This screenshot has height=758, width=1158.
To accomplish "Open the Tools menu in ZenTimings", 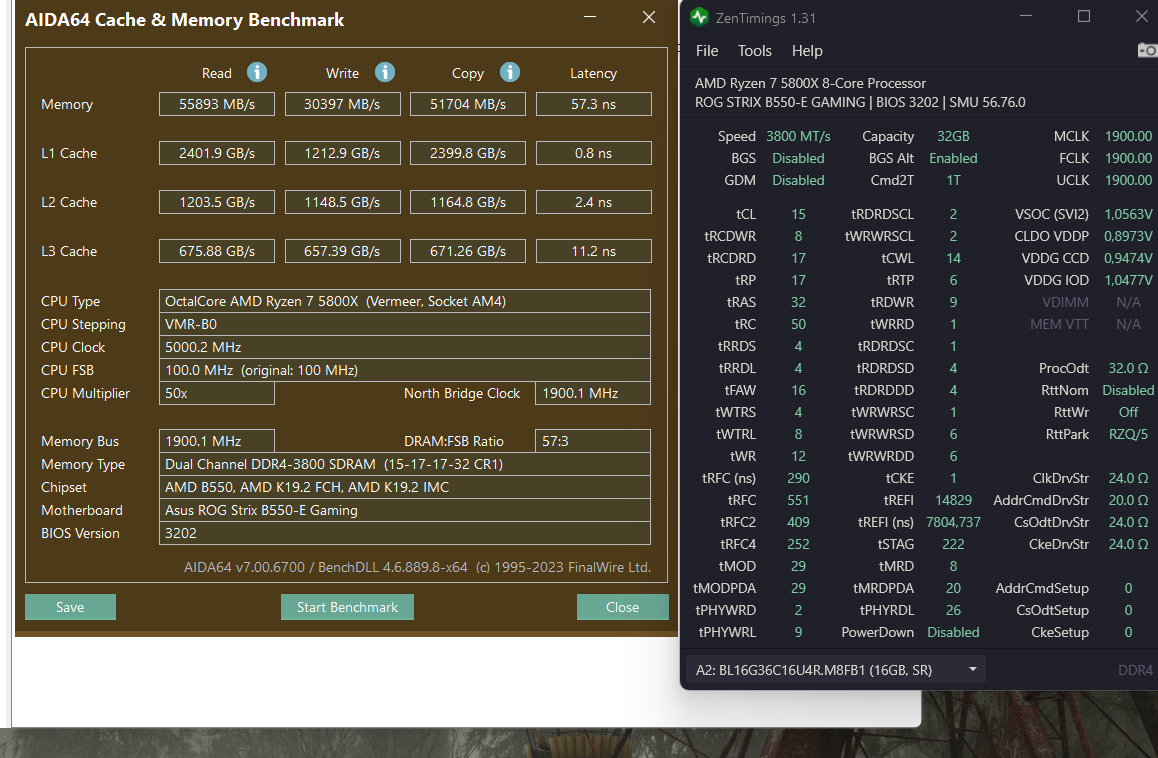I will tap(755, 51).
